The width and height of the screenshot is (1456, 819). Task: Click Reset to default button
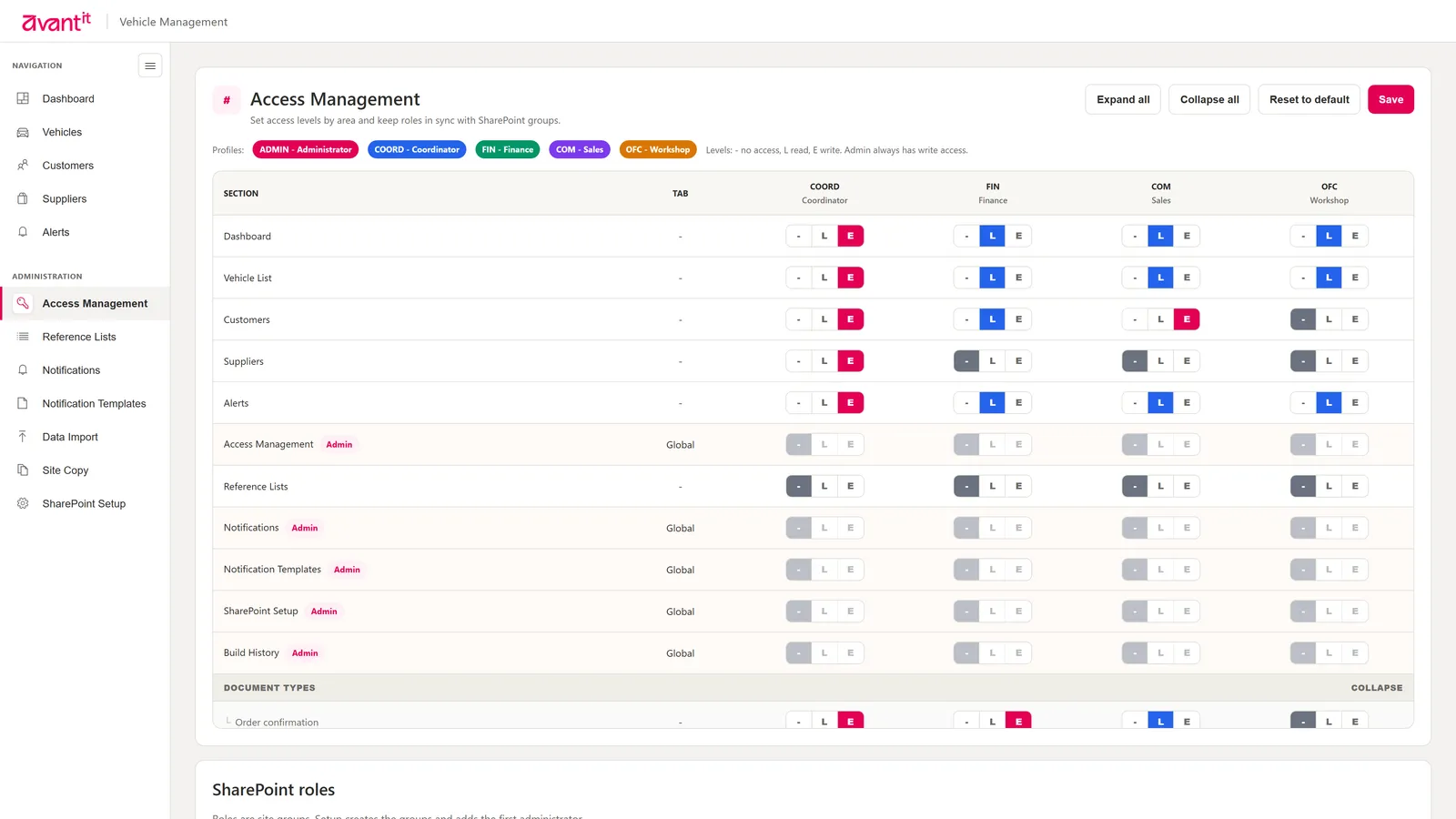(x=1309, y=99)
